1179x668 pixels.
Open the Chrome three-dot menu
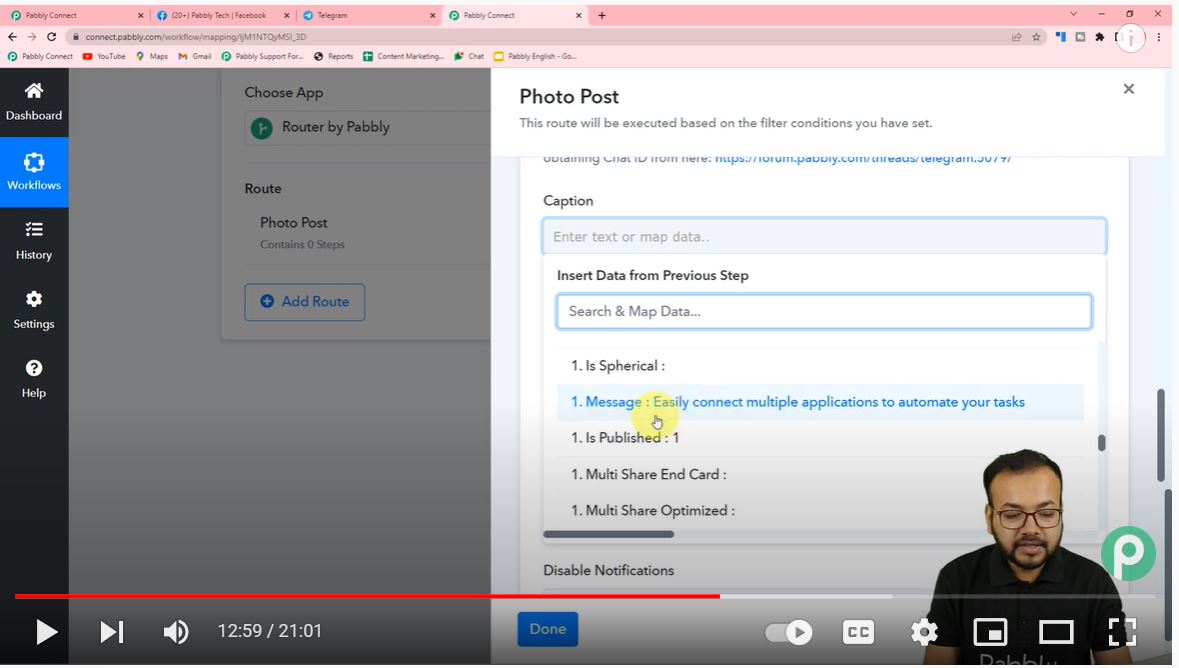(x=1159, y=37)
